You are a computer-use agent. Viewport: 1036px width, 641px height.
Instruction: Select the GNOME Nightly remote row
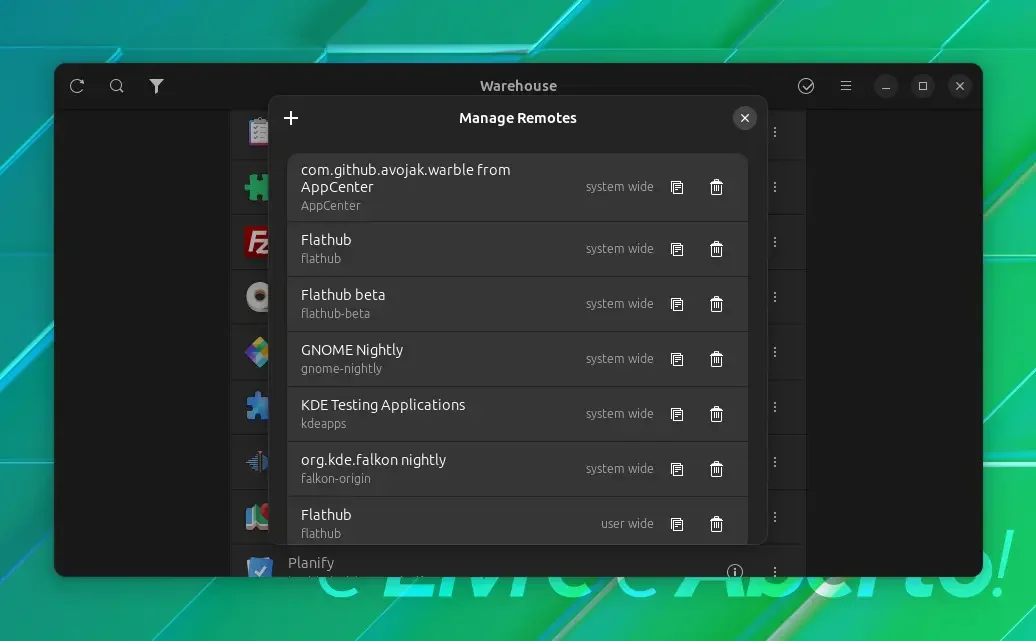click(517, 359)
